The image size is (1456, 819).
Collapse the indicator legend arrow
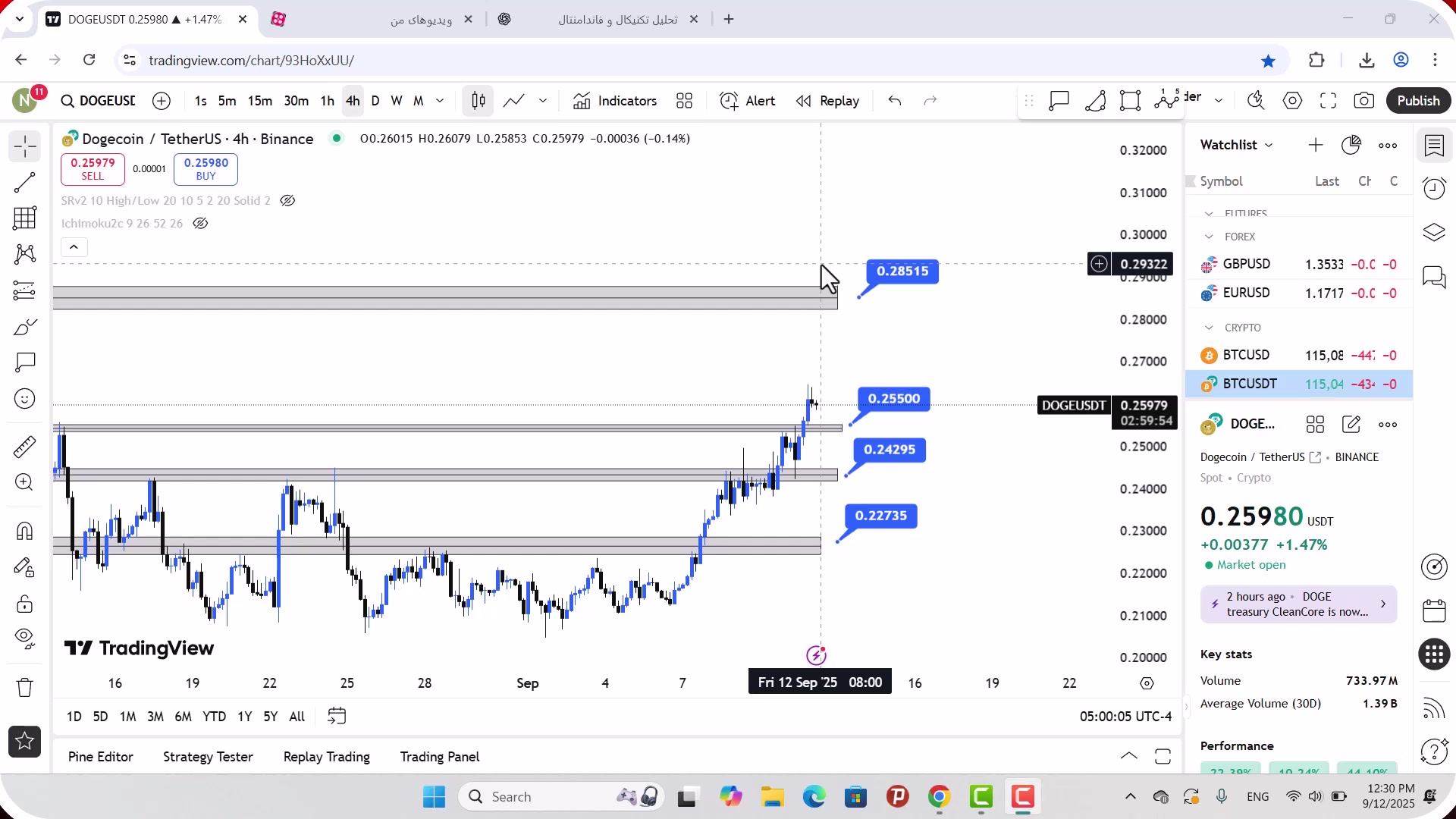pyautogui.click(x=74, y=247)
